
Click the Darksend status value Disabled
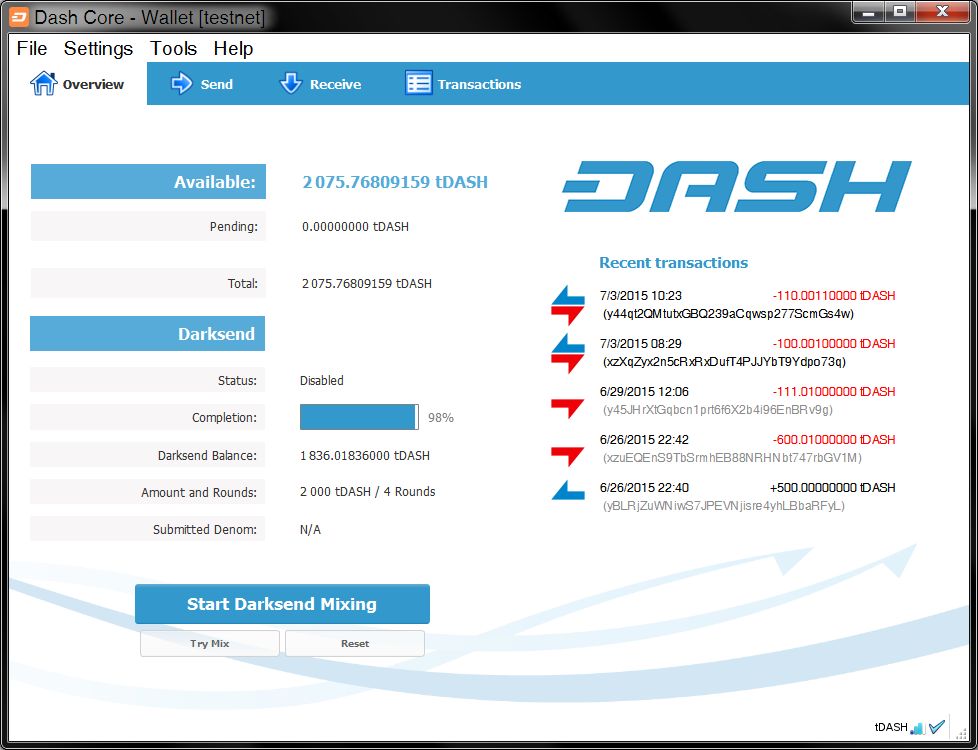point(322,381)
